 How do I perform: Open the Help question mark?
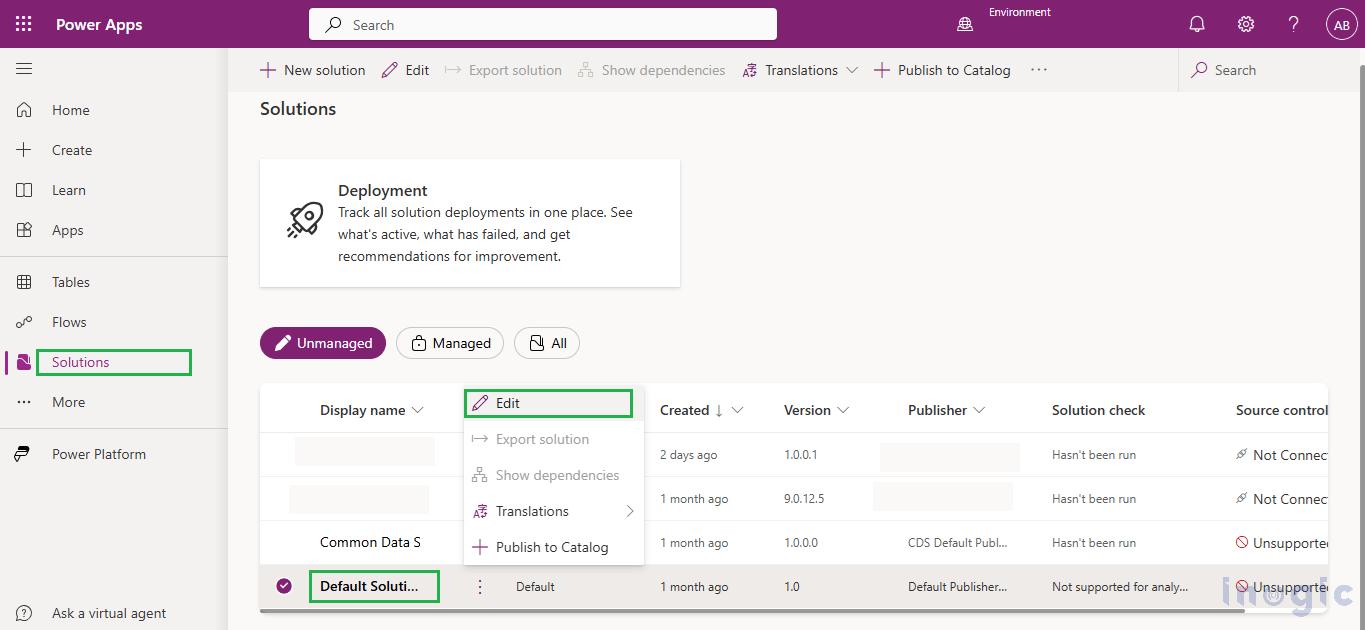point(1293,24)
